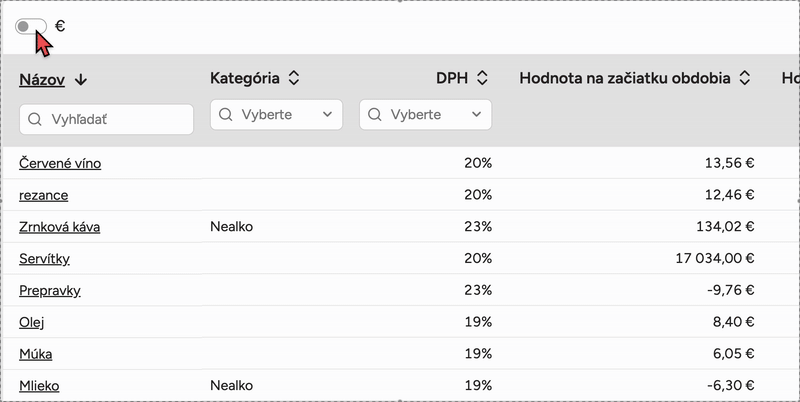Image resolution: width=800 pixels, height=402 pixels.
Task: Click search magnifier icon in Vyhľadať field
Action: (x=35, y=120)
